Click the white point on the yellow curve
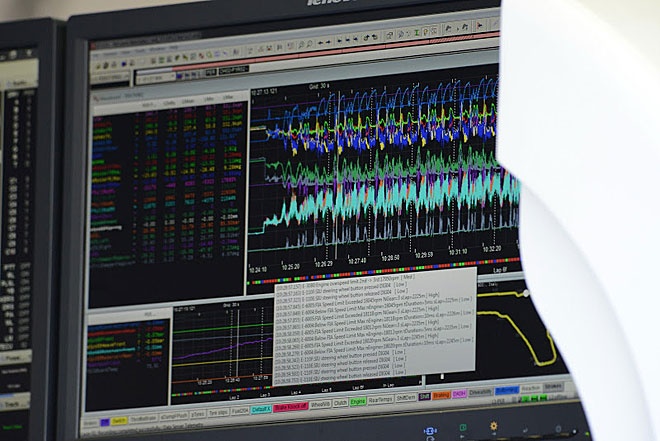This screenshot has height=441, width=660. pos(526,293)
